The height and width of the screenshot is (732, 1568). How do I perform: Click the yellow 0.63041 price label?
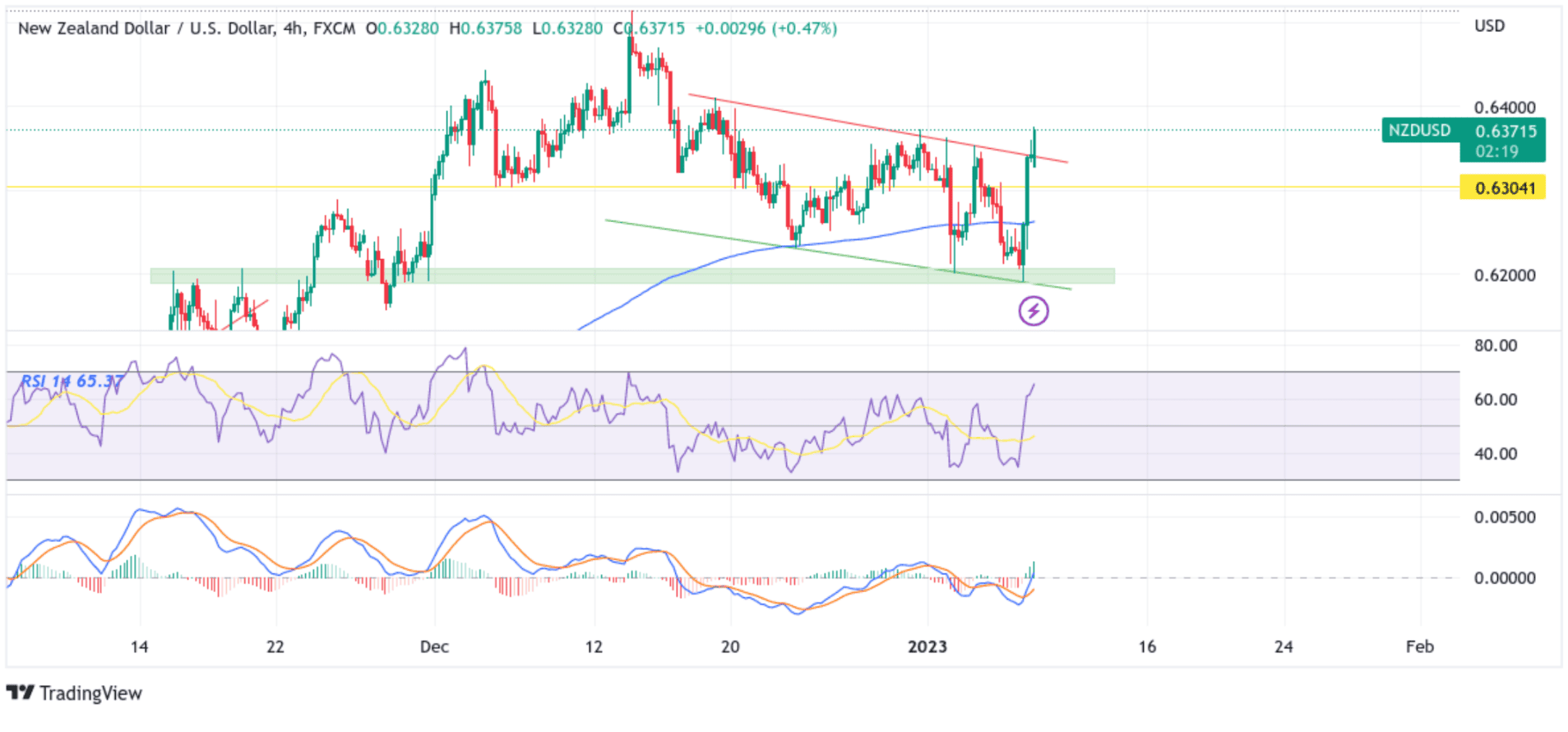pyautogui.click(x=1503, y=188)
